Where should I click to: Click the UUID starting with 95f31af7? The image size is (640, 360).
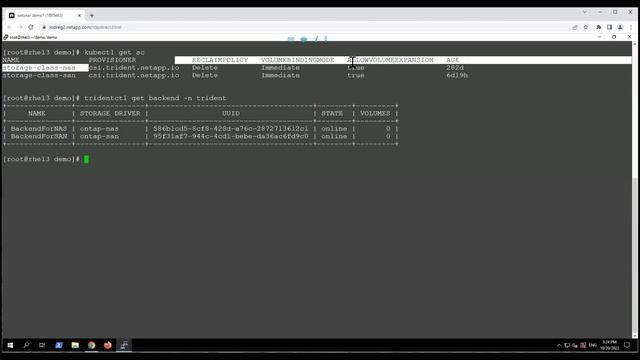coord(231,136)
